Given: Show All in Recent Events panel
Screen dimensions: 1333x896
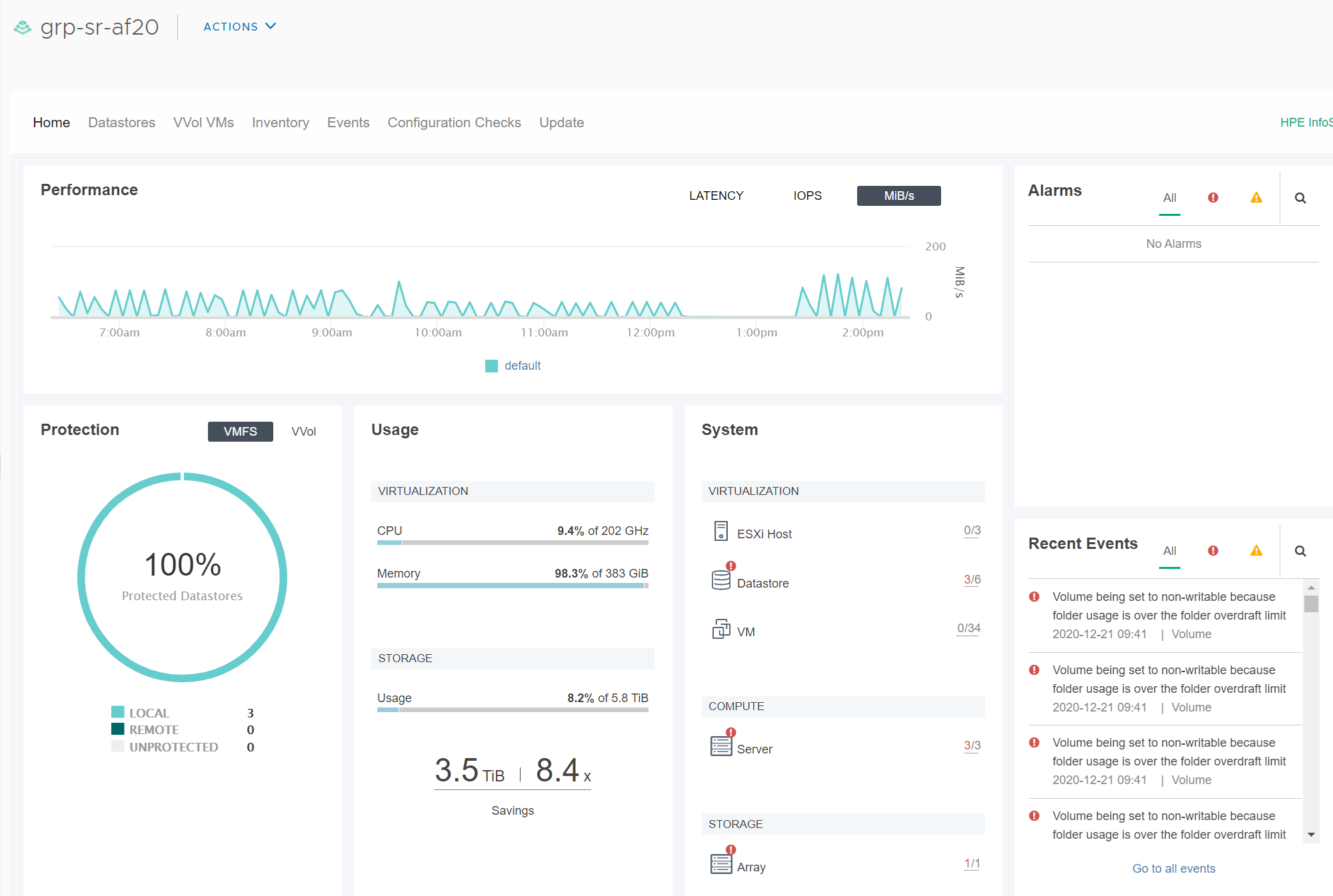Looking at the screenshot, I should click(1170, 551).
